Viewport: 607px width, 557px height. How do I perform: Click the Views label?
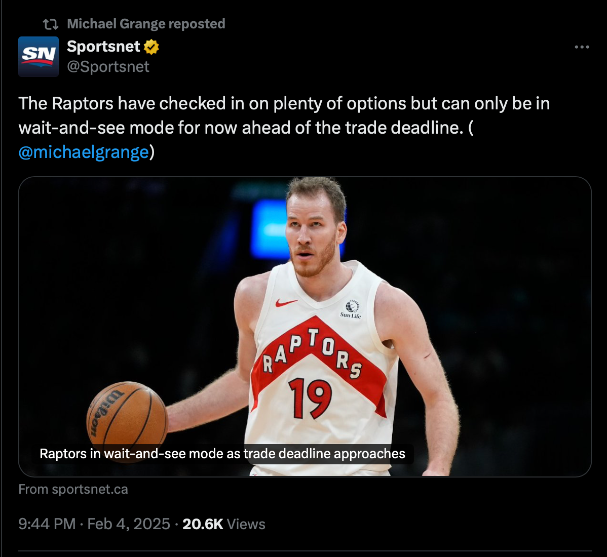pyautogui.click(x=247, y=523)
